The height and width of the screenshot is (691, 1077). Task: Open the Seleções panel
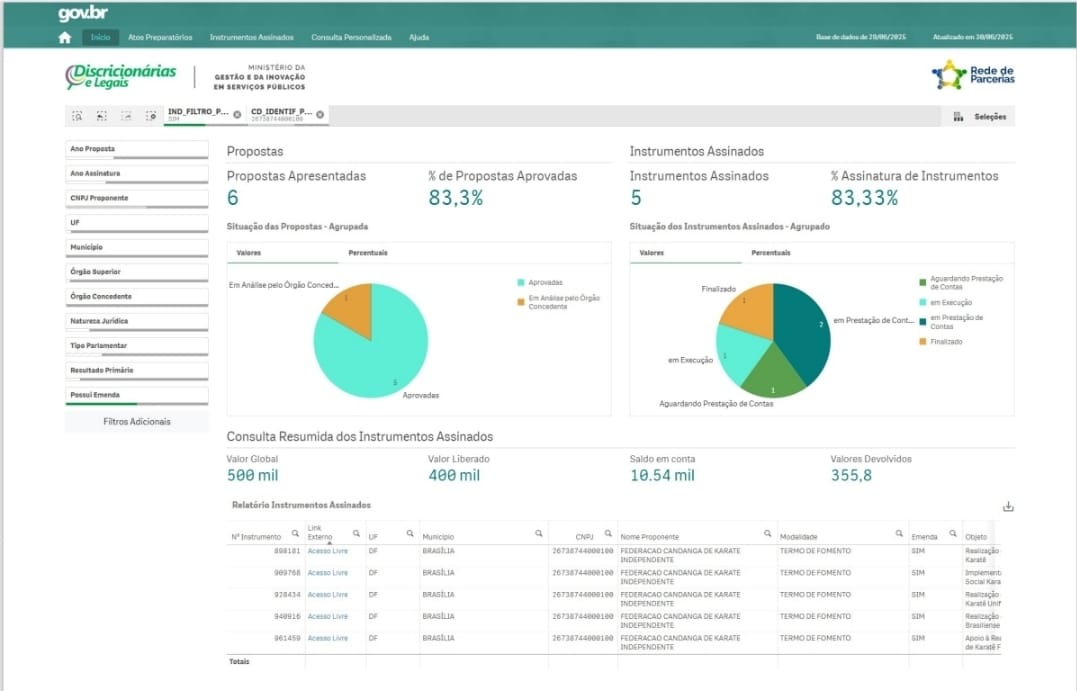coord(982,117)
